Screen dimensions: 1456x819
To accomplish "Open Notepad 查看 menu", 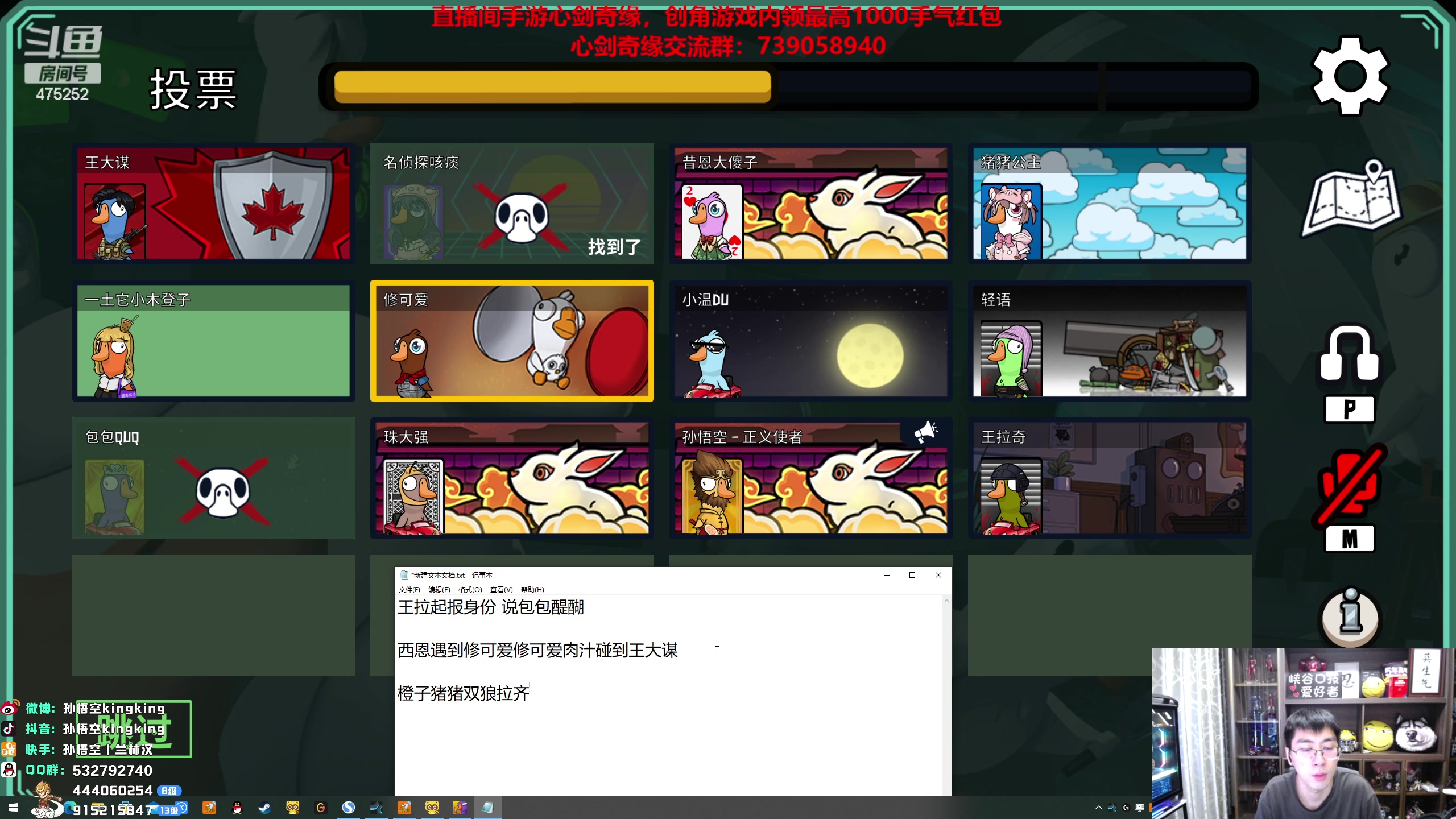I will [501, 589].
